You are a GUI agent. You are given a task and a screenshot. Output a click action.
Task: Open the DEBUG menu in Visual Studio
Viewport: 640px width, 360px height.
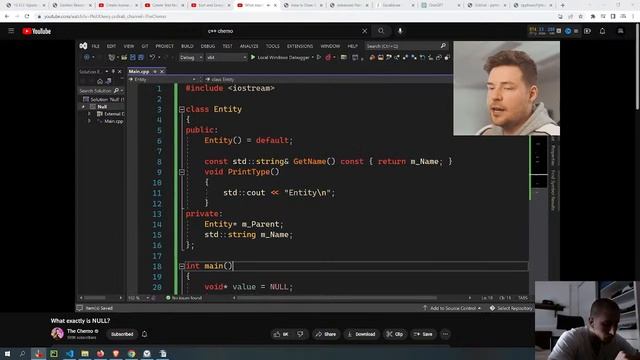click(208, 46)
